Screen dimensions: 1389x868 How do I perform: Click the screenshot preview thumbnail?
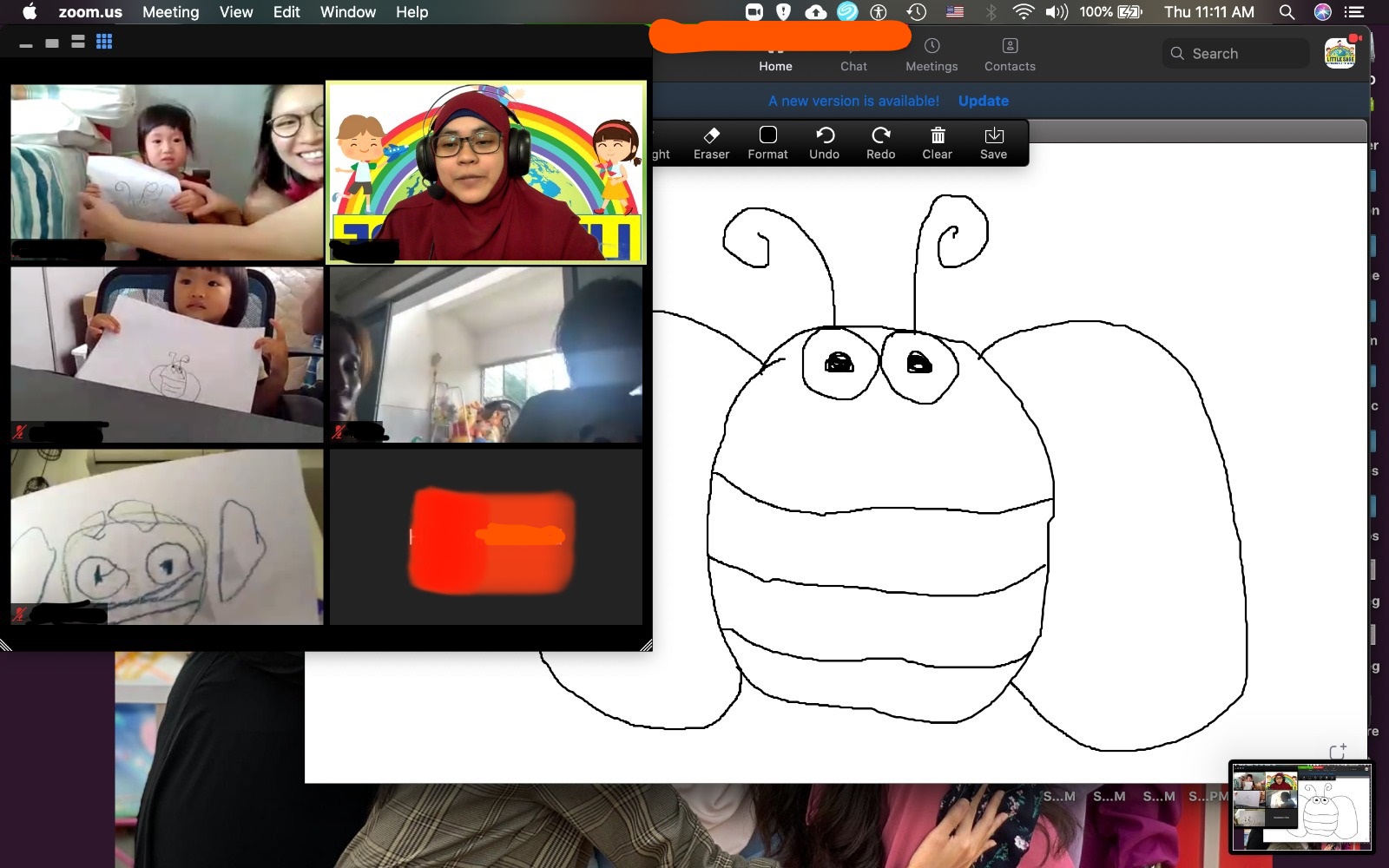[x=1300, y=806]
